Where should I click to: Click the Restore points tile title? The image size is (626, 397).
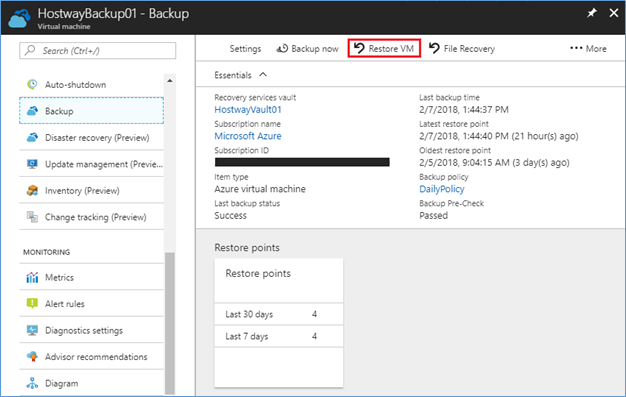point(258,274)
